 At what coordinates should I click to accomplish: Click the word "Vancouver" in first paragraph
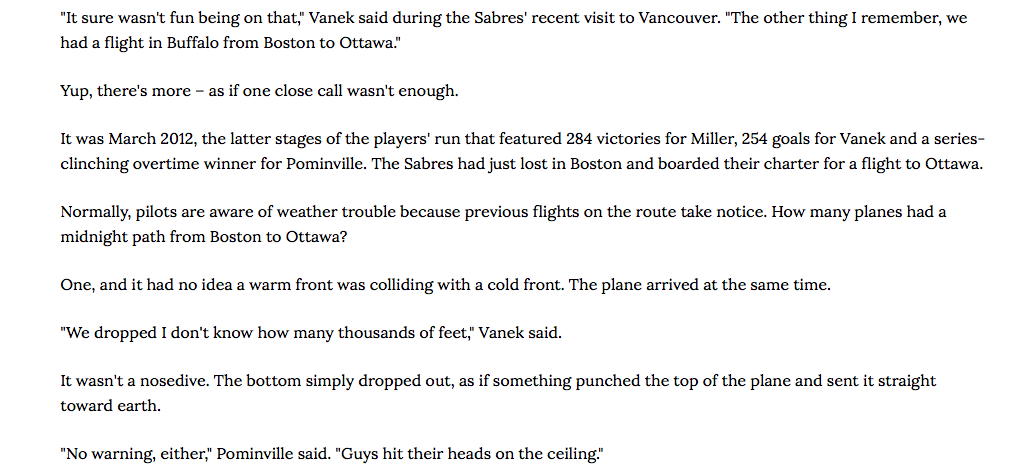[678, 18]
